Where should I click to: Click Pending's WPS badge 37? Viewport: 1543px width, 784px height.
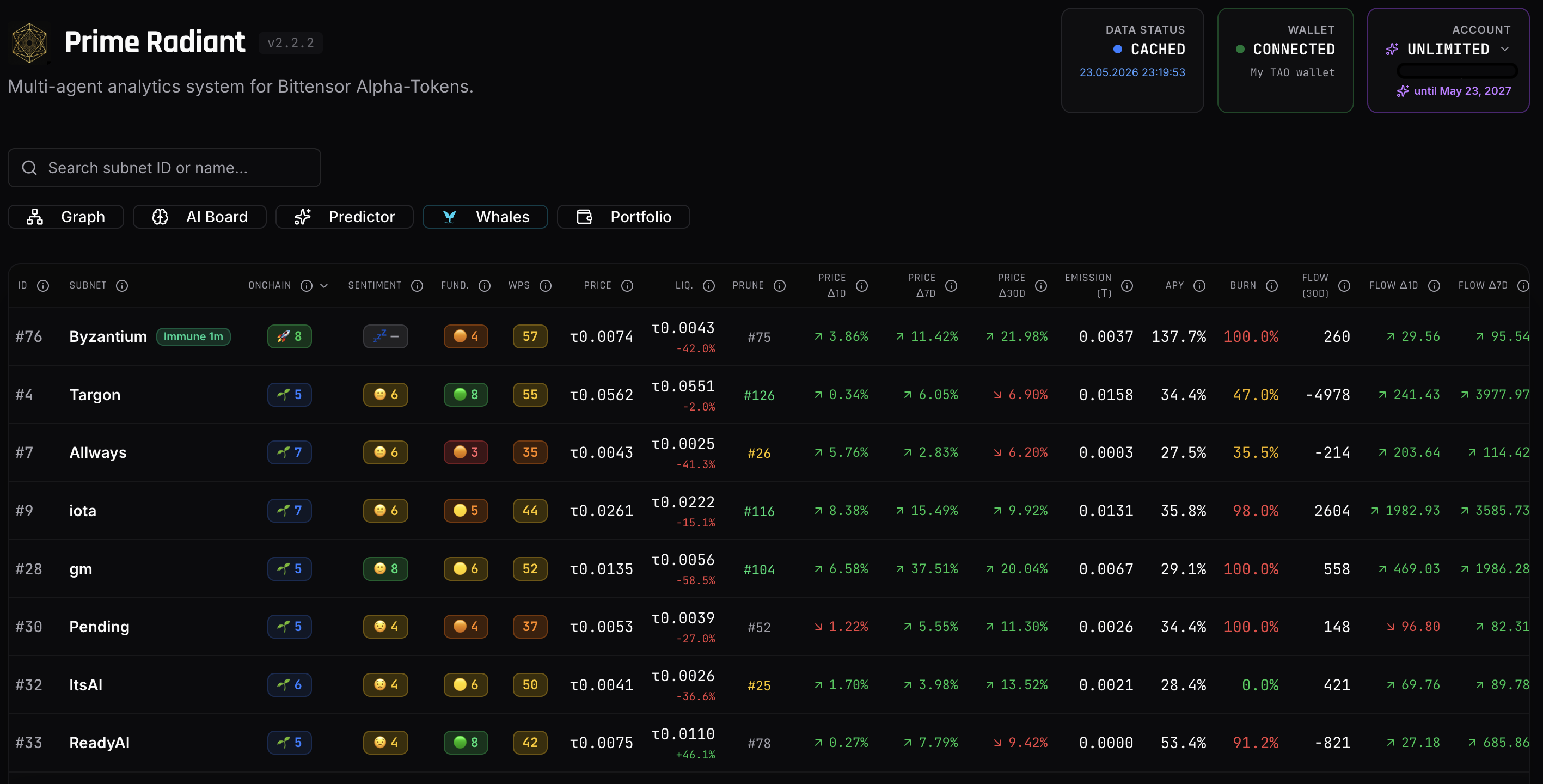click(x=530, y=627)
